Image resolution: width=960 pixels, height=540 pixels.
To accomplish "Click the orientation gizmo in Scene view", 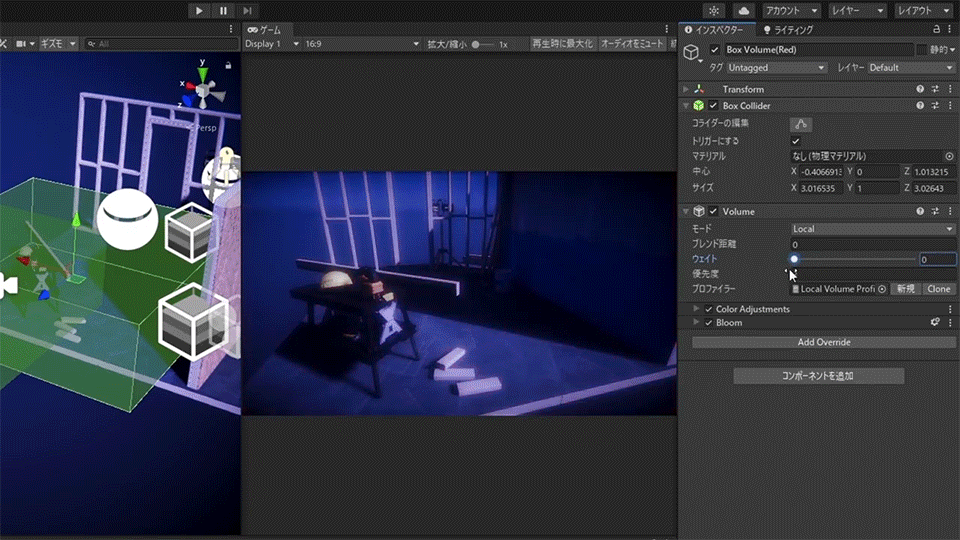I will pyautogui.click(x=203, y=92).
